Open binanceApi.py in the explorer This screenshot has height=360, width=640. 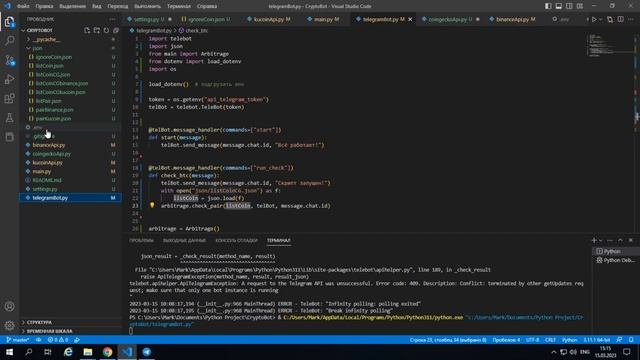(70, 145)
